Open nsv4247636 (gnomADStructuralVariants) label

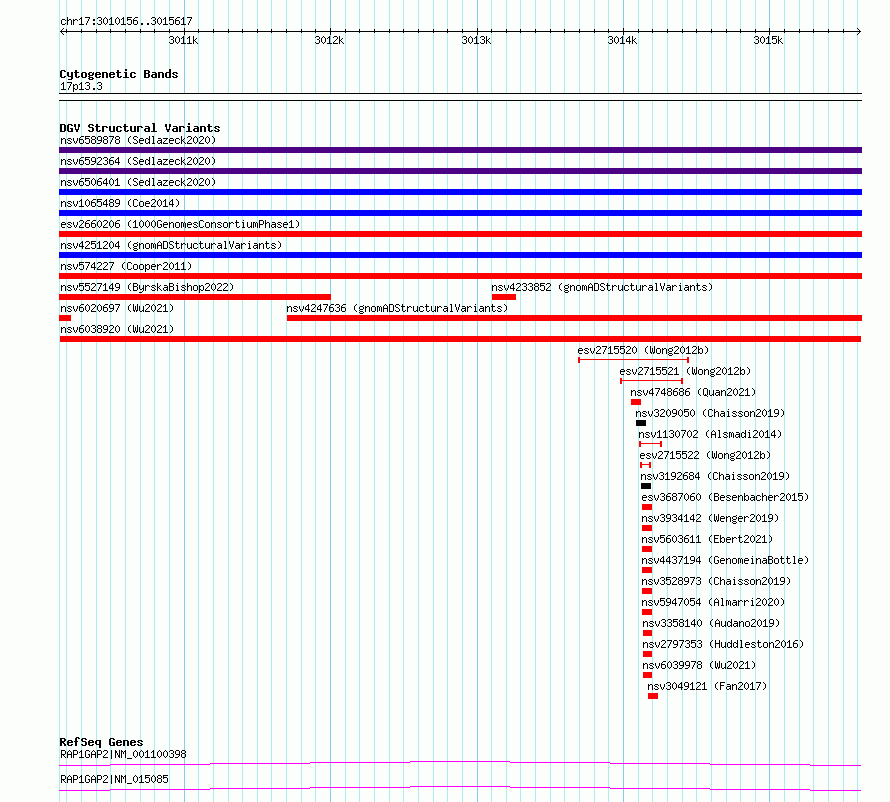pos(397,308)
